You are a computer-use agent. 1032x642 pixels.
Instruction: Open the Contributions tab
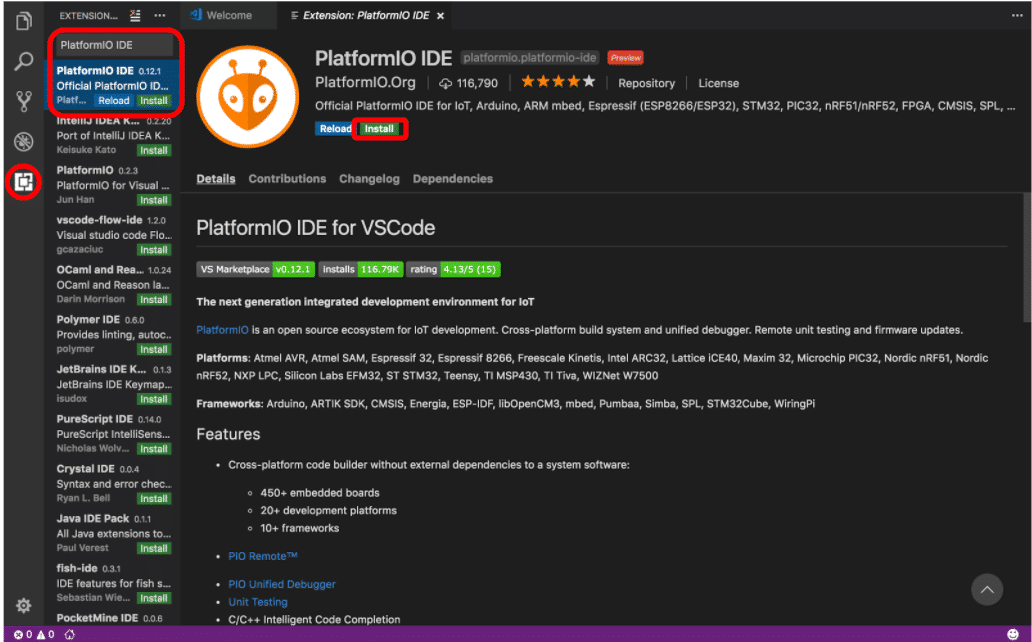point(287,178)
